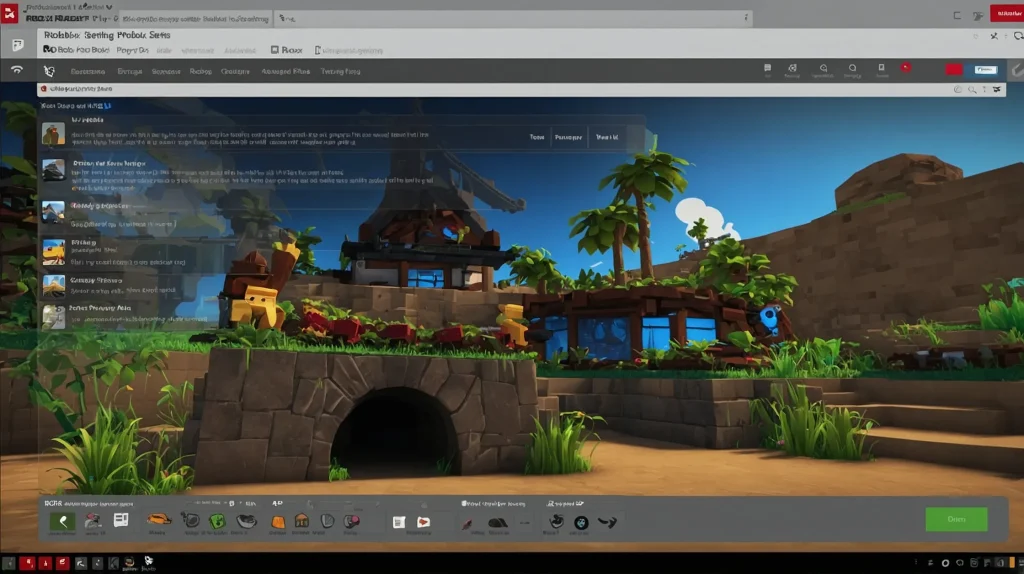This screenshot has width=1024, height=574.
Task: Click the round grey-and-pink icon in the bottom toolbar
Action: (351, 520)
